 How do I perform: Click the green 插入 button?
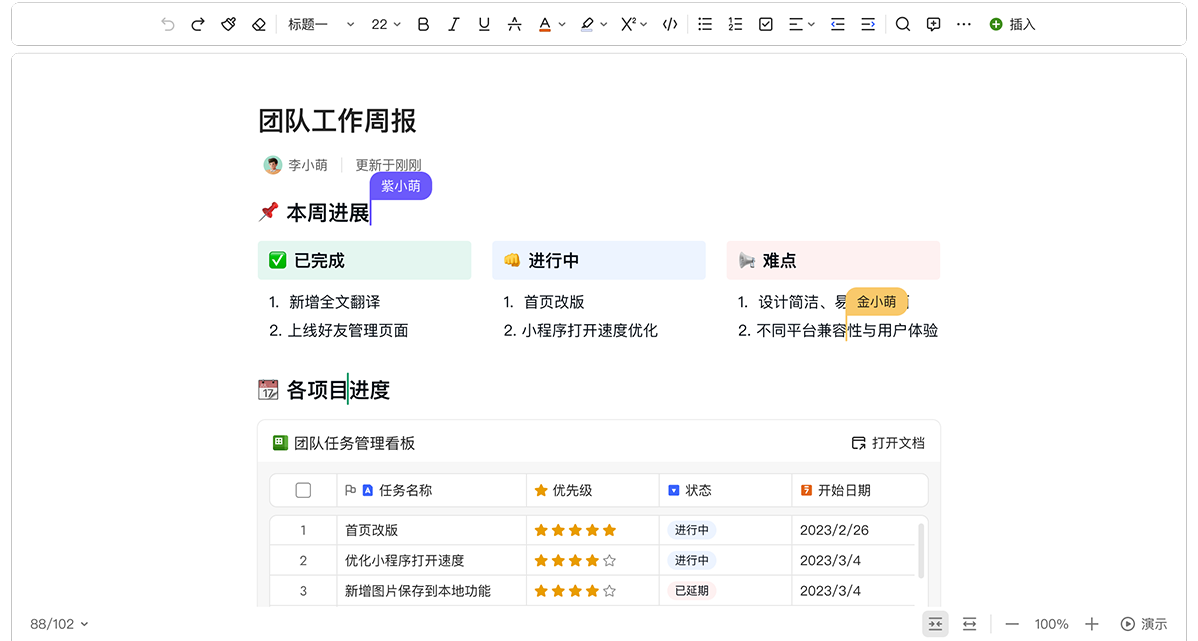(1012, 24)
